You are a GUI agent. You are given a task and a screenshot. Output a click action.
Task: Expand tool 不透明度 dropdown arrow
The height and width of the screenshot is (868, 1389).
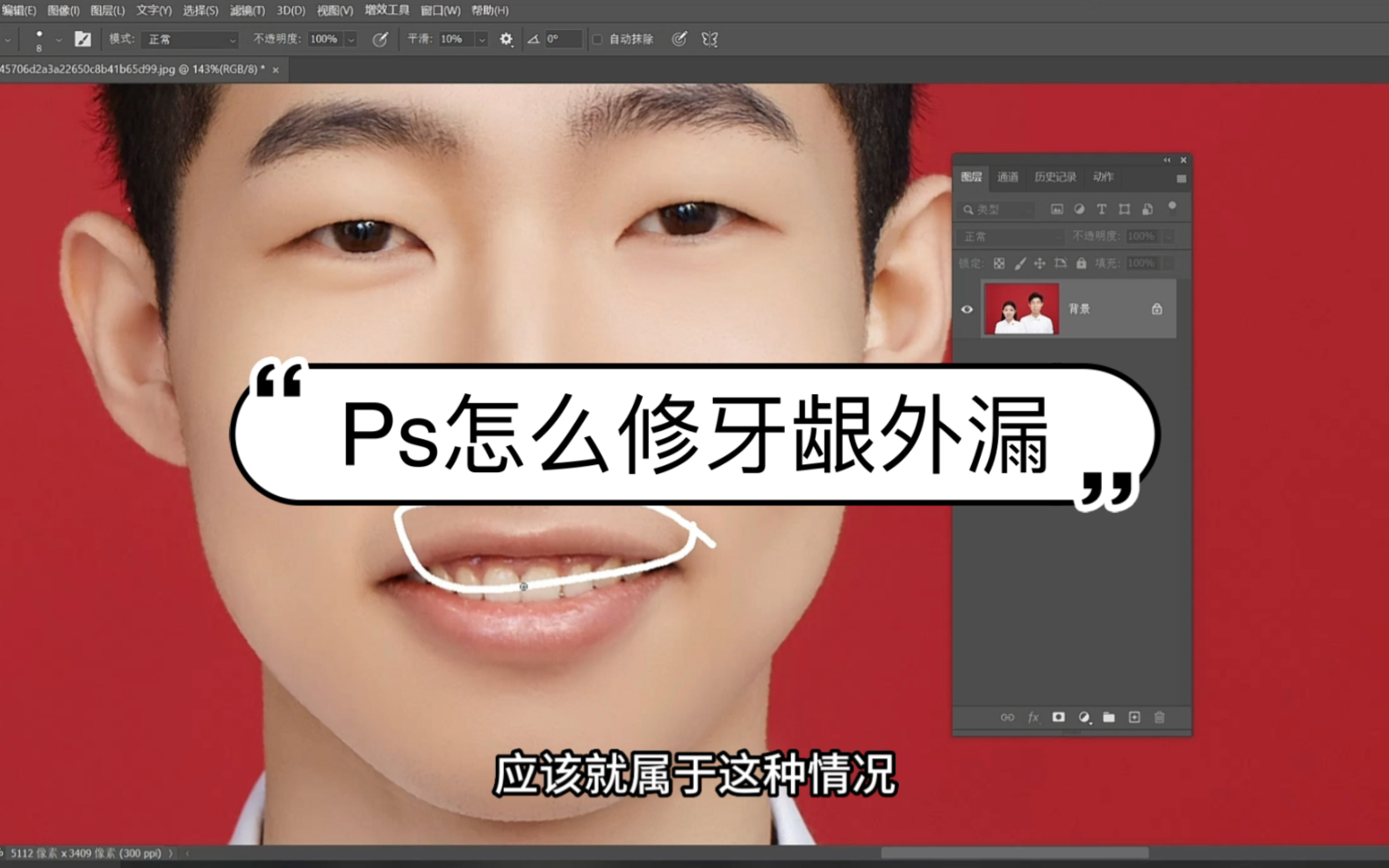click(x=351, y=39)
